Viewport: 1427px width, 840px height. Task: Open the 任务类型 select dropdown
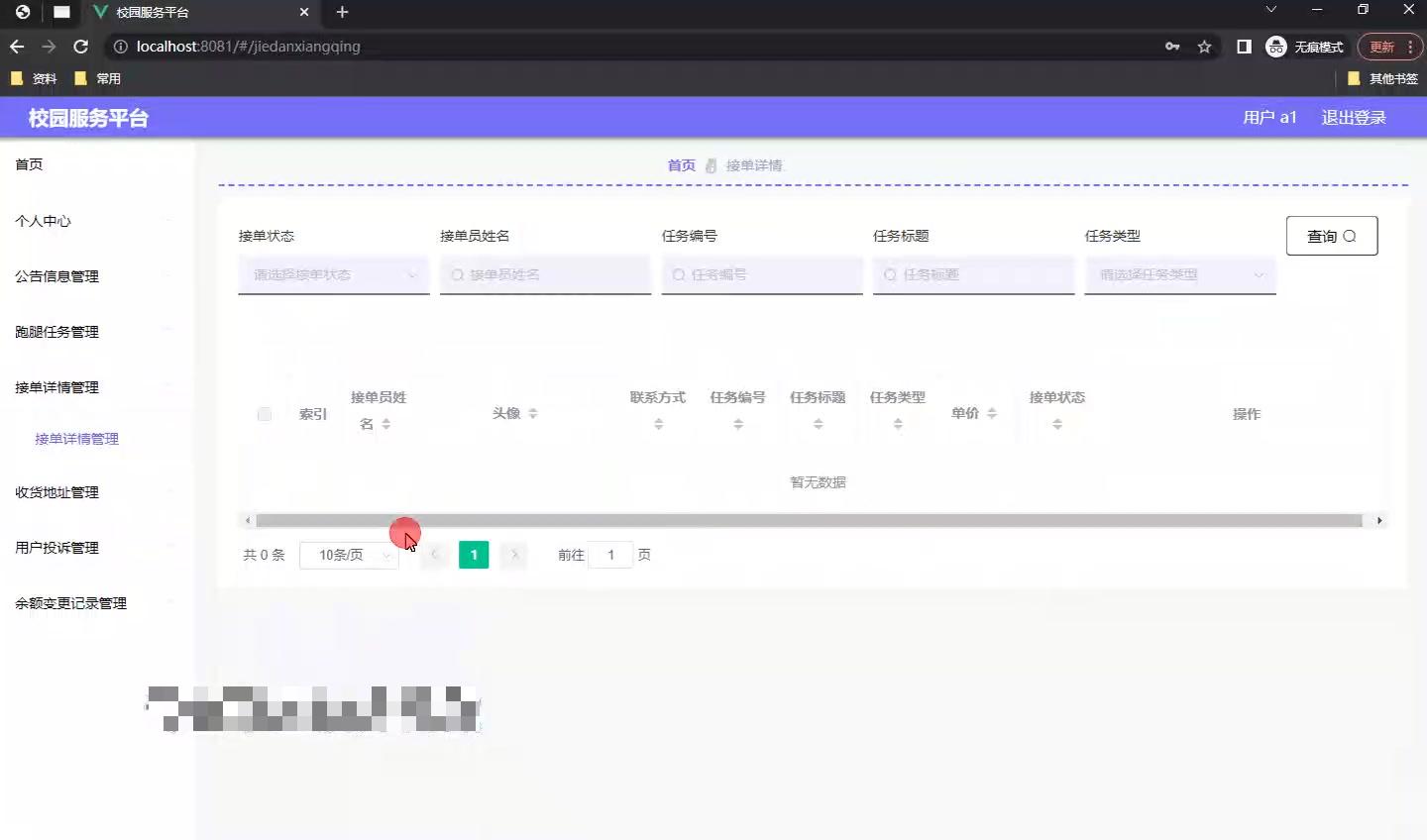[1180, 274]
